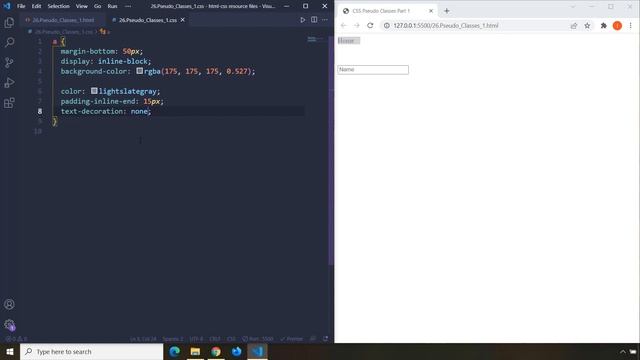Open the Explorer view in VS Code
The image size is (640, 360).
coord(9,22)
